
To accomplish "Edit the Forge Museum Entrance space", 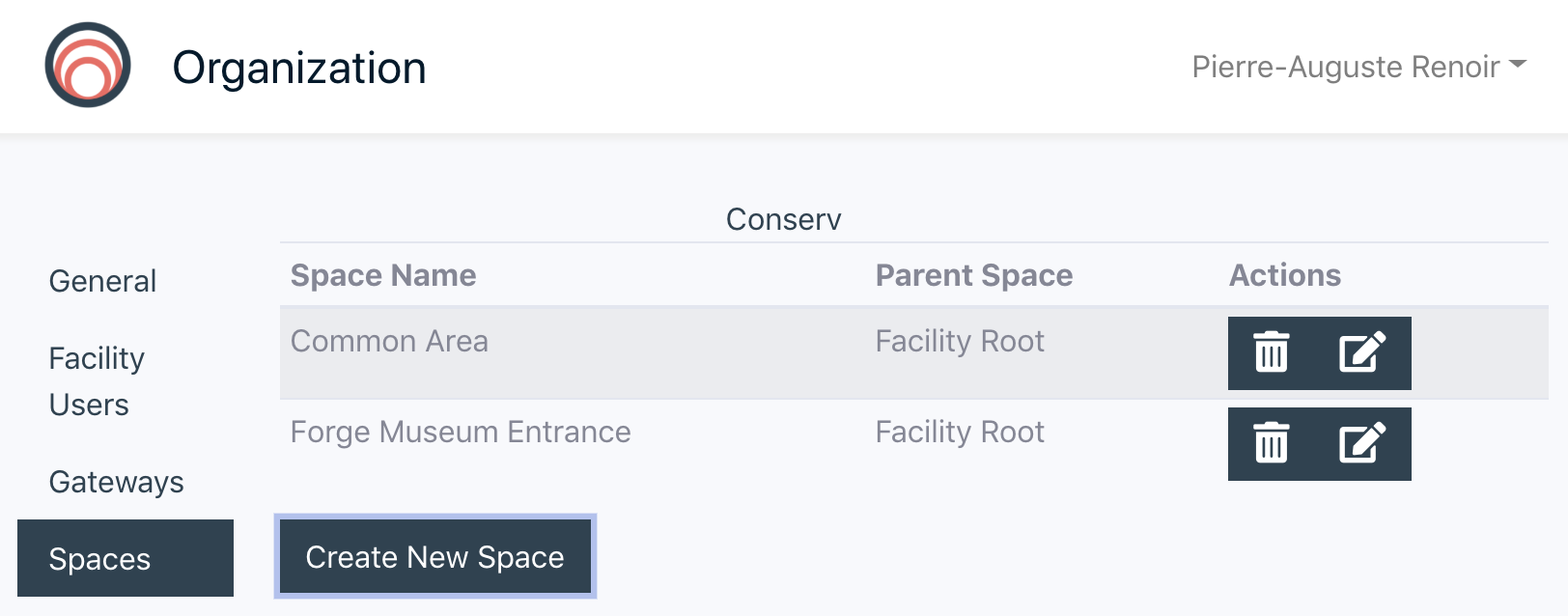I will [1362, 443].
